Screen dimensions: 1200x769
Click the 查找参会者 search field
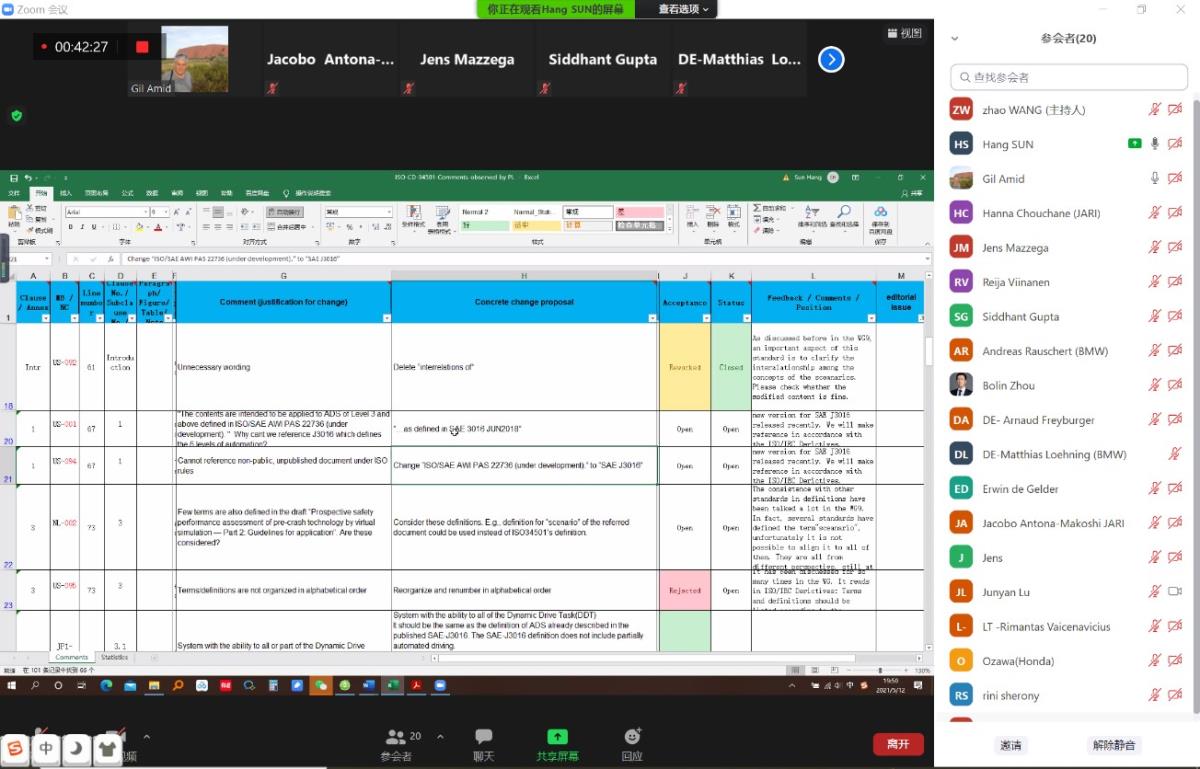[x=1070, y=76]
